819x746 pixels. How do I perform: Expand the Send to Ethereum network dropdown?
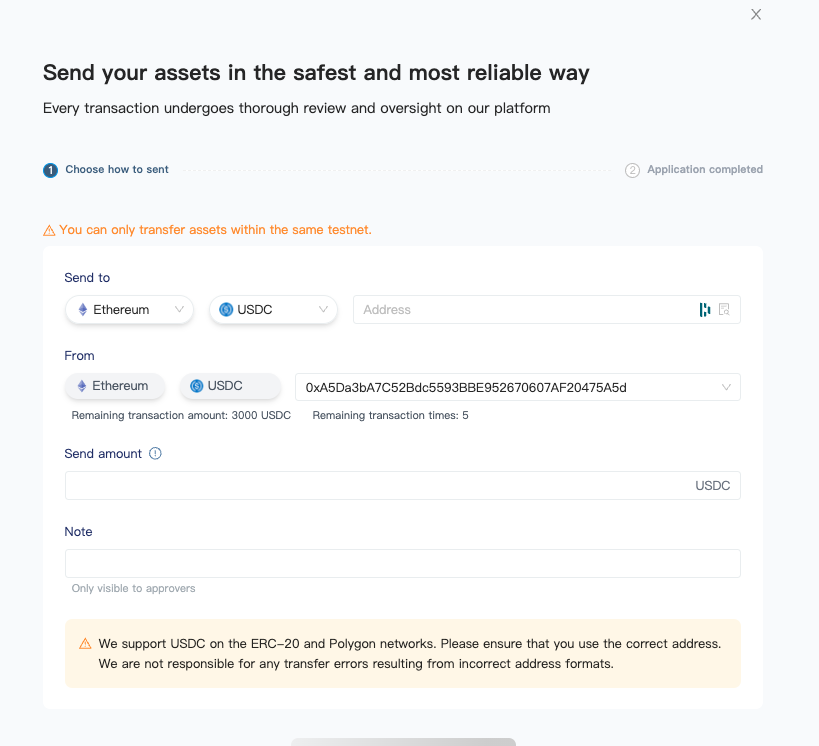point(180,310)
